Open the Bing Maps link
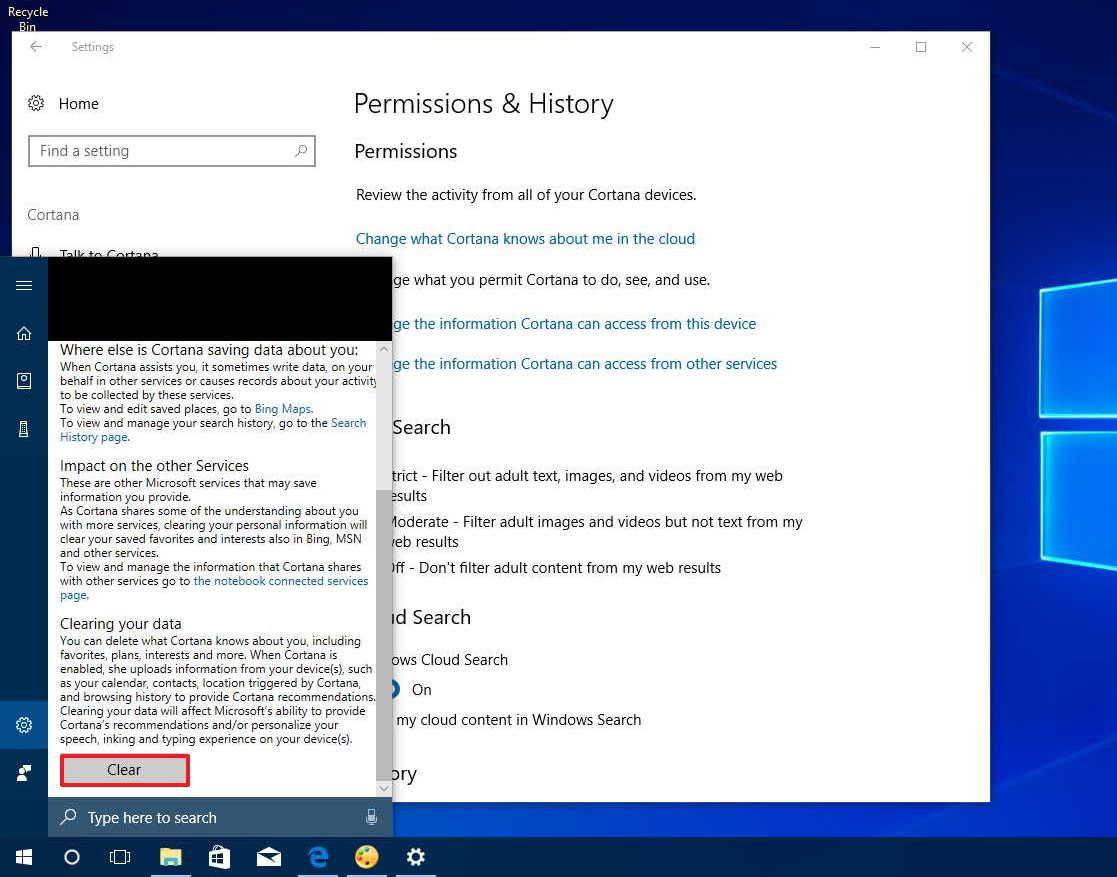 point(282,408)
